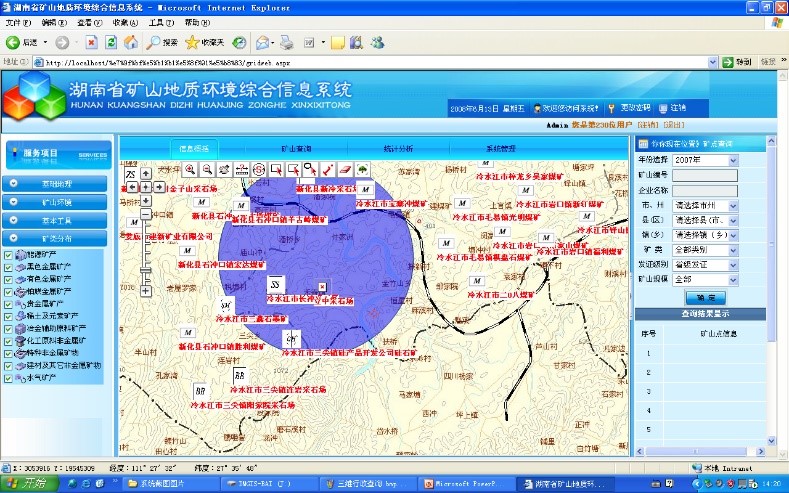This screenshot has height=493, width=789.
Task: Toggle the 水气矿产 layer checkbox
Action: tap(9, 379)
